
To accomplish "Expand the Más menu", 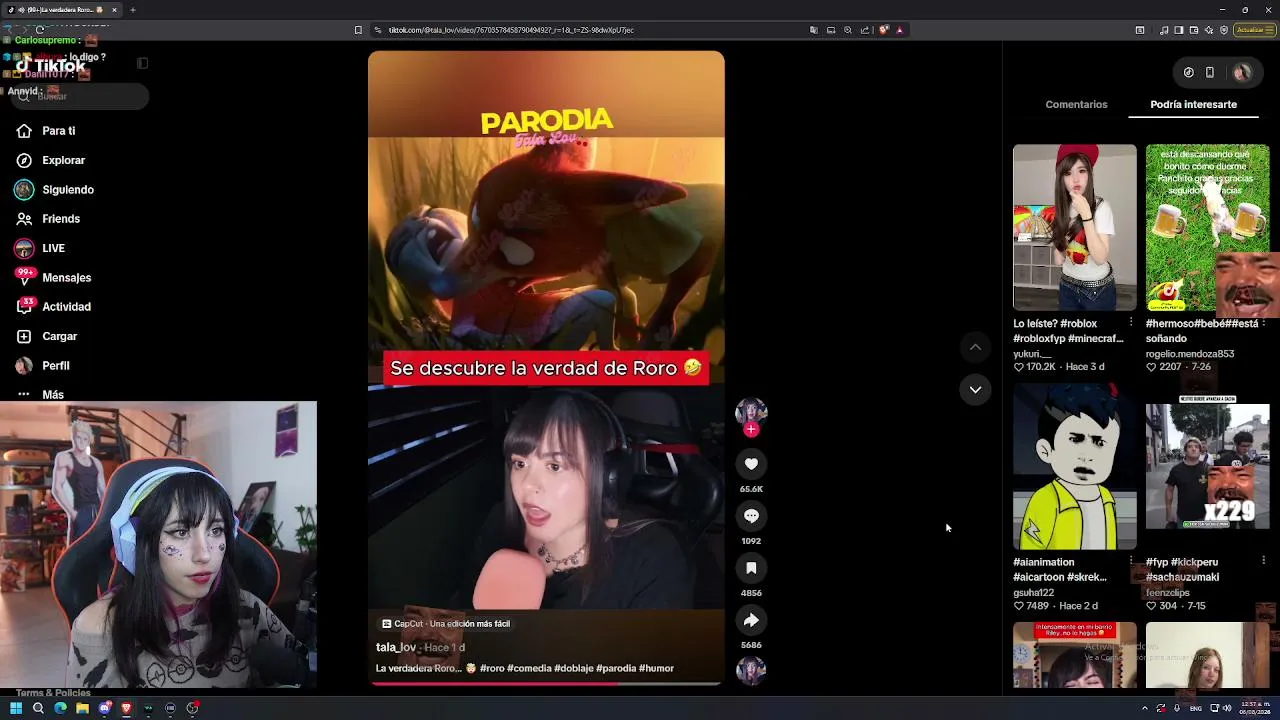I will point(53,395).
